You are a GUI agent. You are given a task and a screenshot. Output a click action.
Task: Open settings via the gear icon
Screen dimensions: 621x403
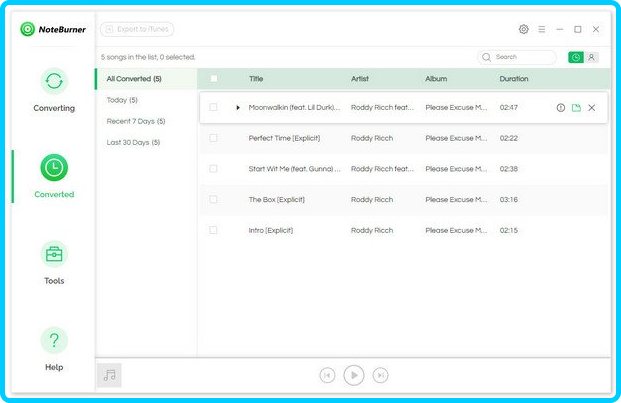[524, 29]
